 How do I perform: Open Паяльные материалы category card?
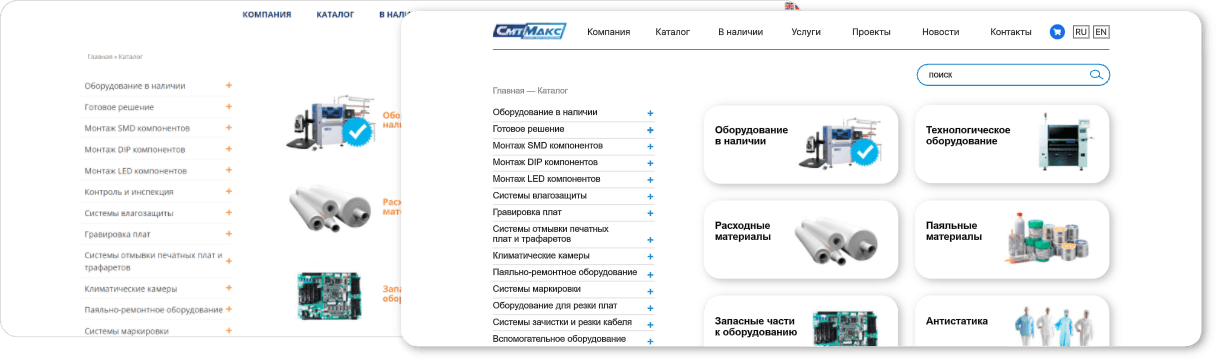pyautogui.click(x=1012, y=239)
